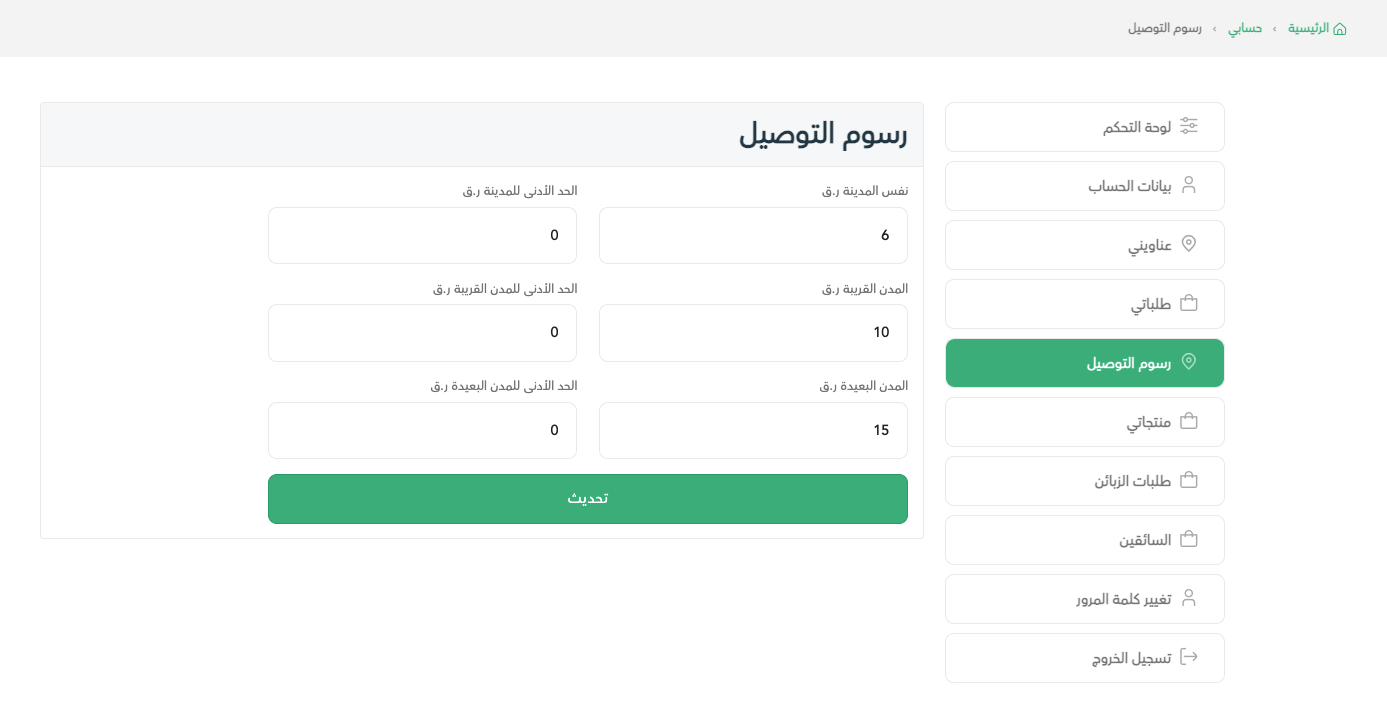Click the person icon beside بيانات الحساب

coord(1189,185)
